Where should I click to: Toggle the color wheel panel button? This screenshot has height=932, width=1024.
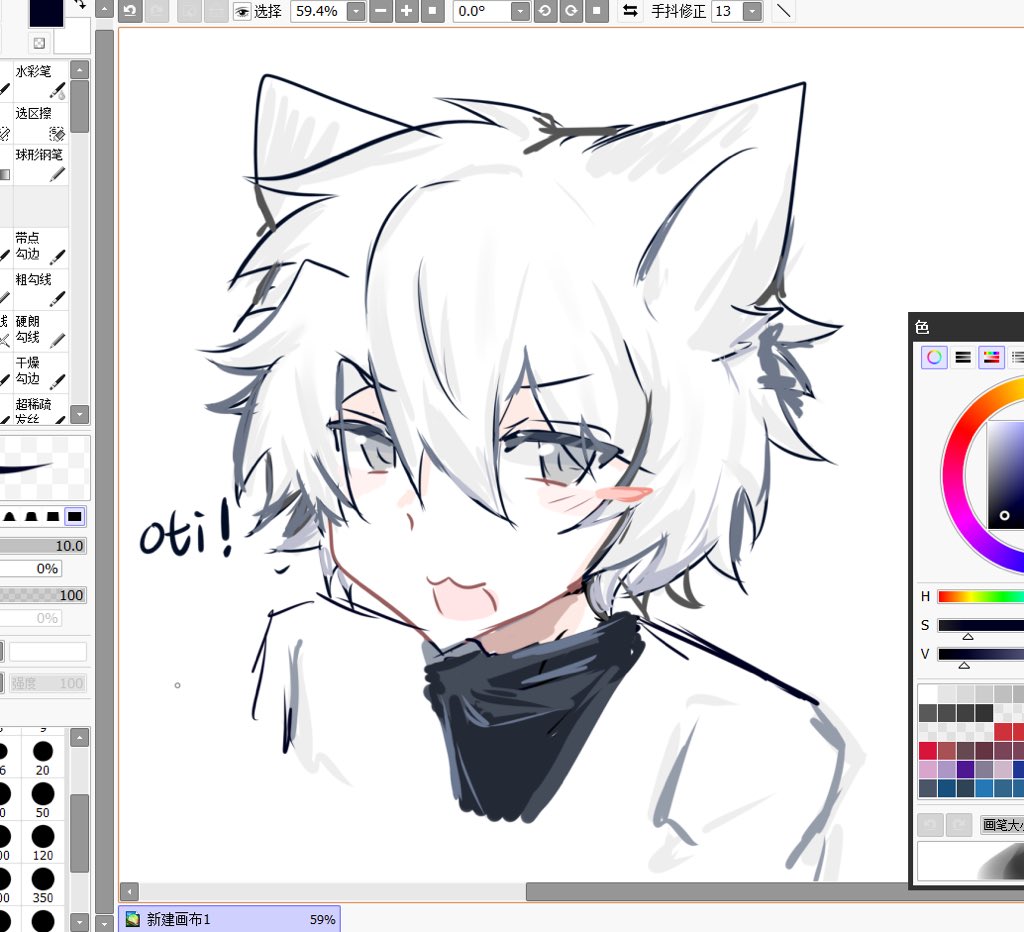[x=935, y=357]
